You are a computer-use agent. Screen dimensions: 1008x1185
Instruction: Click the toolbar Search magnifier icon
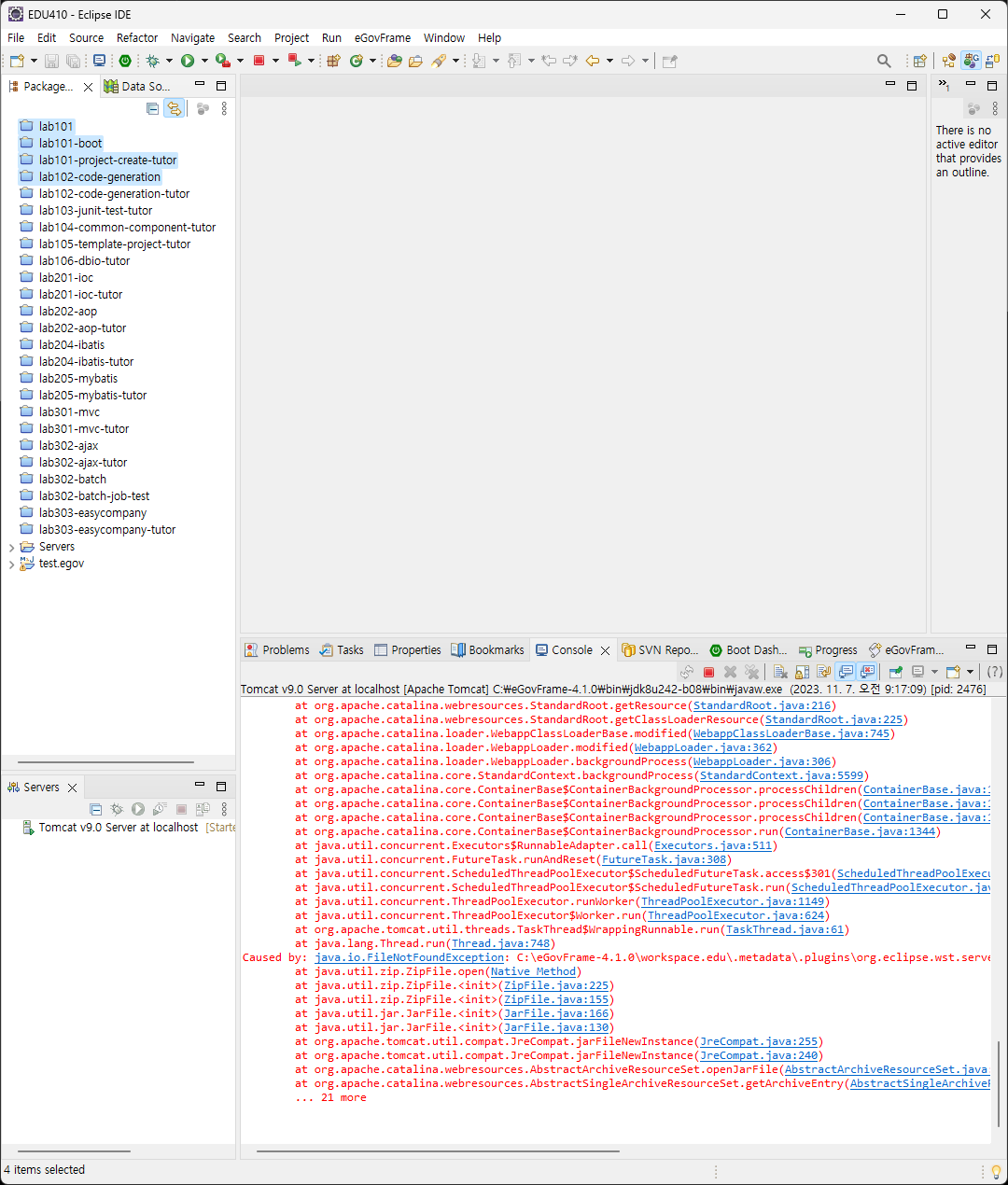click(x=884, y=61)
